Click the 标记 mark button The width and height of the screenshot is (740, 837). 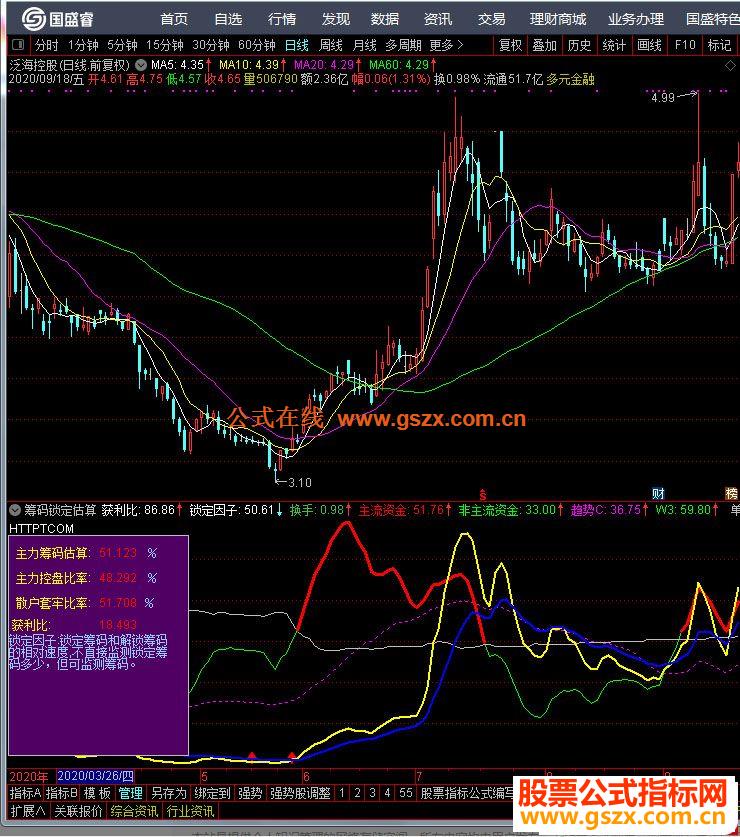(719, 45)
